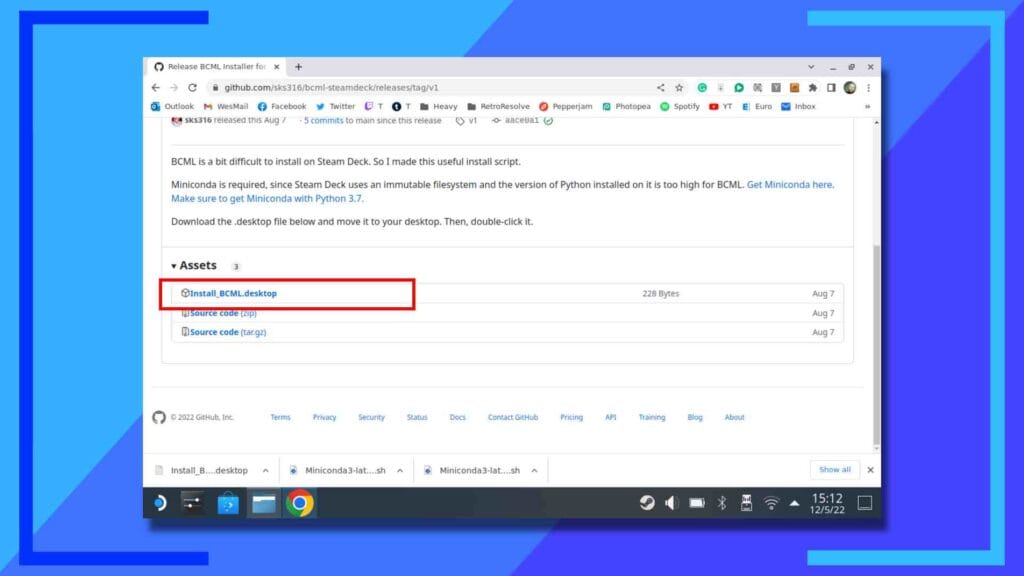Screen dimensions: 1024x576
Task: Open the Pricing footer link
Action: click(x=571, y=417)
